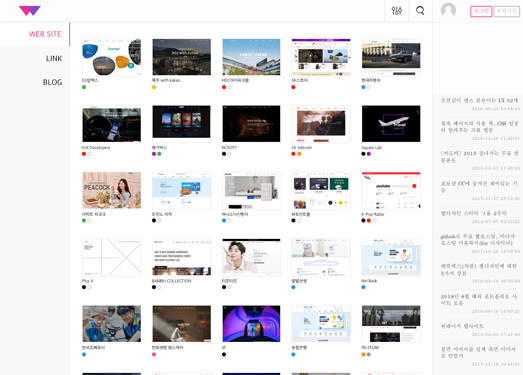This screenshot has width=523, height=375.
Task: Click the SK telecom title link
Action: [x=302, y=147]
